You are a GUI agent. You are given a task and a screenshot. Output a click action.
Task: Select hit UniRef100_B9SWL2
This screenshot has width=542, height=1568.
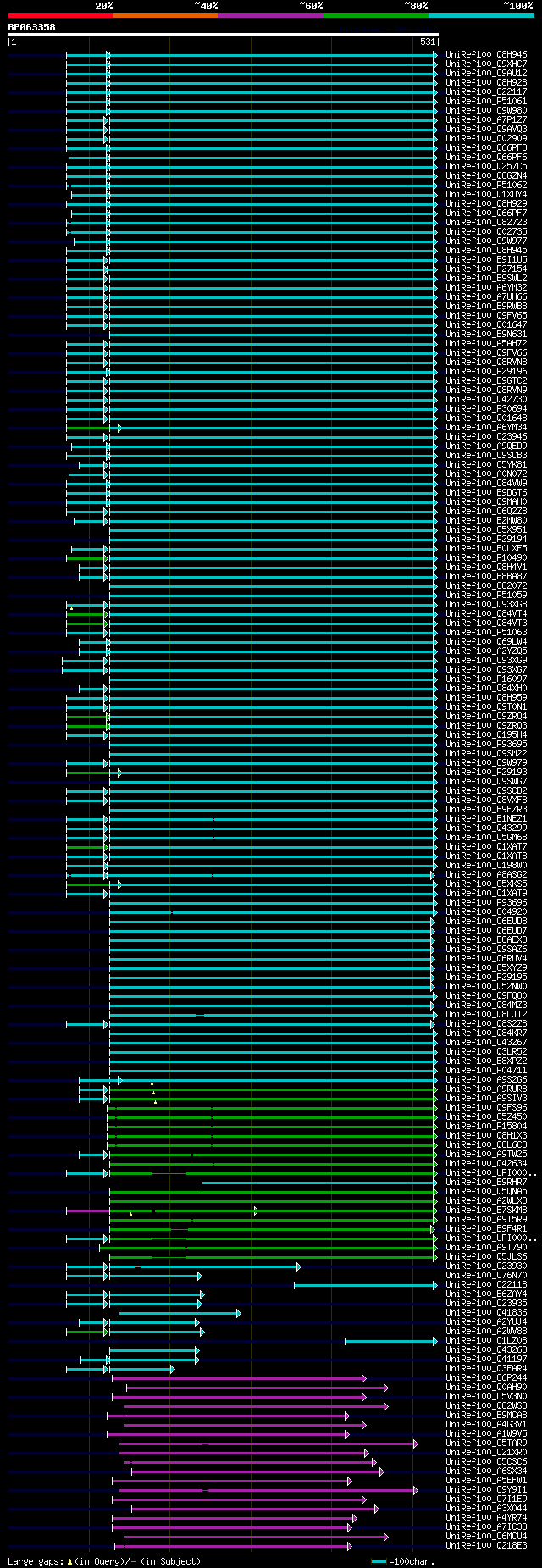pos(486,279)
